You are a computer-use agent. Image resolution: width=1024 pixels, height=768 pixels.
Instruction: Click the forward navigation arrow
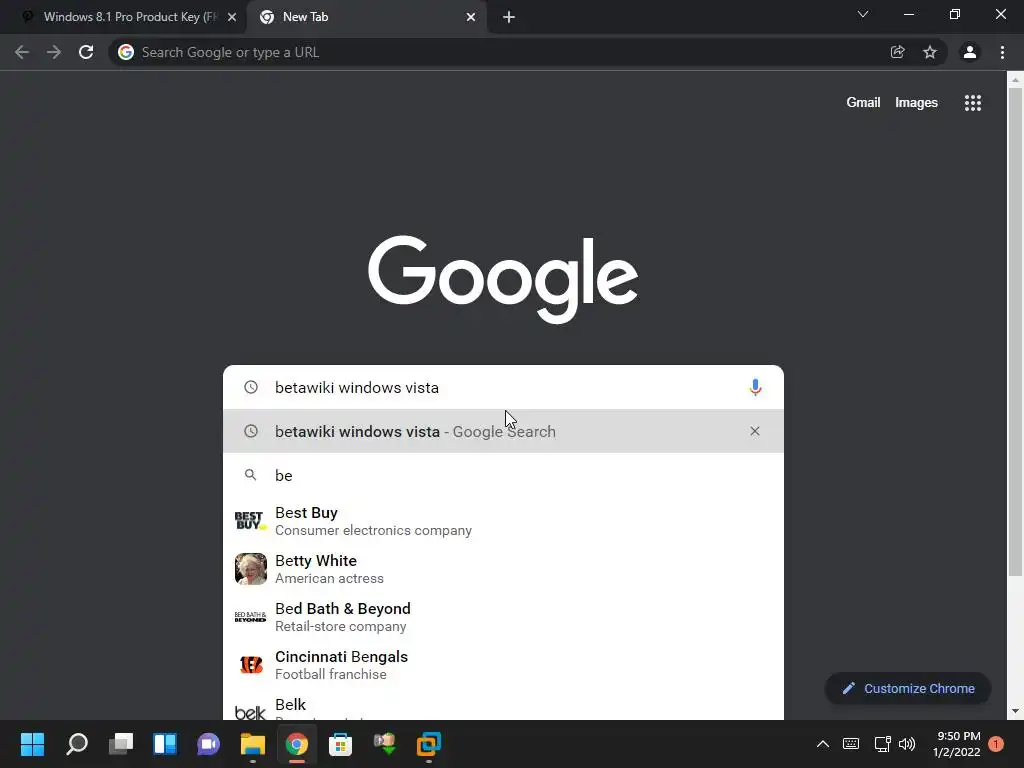[x=54, y=52]
